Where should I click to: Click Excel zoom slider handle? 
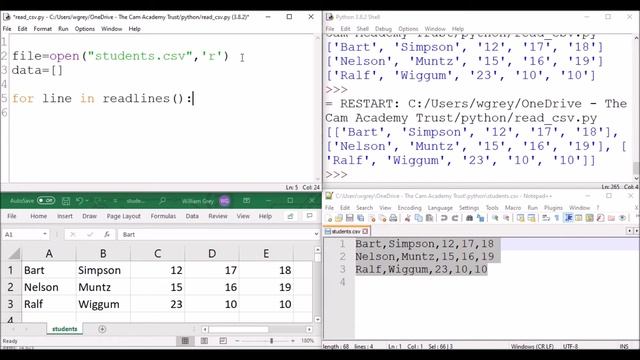271,340
